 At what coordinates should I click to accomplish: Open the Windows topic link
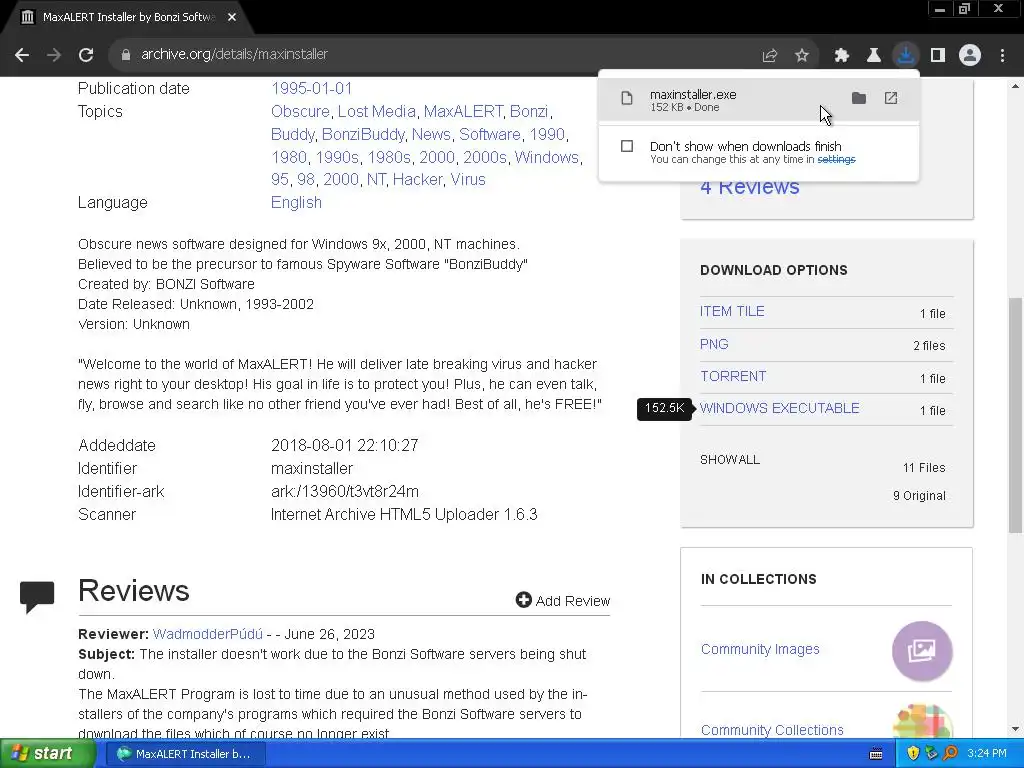coord(547,157)
